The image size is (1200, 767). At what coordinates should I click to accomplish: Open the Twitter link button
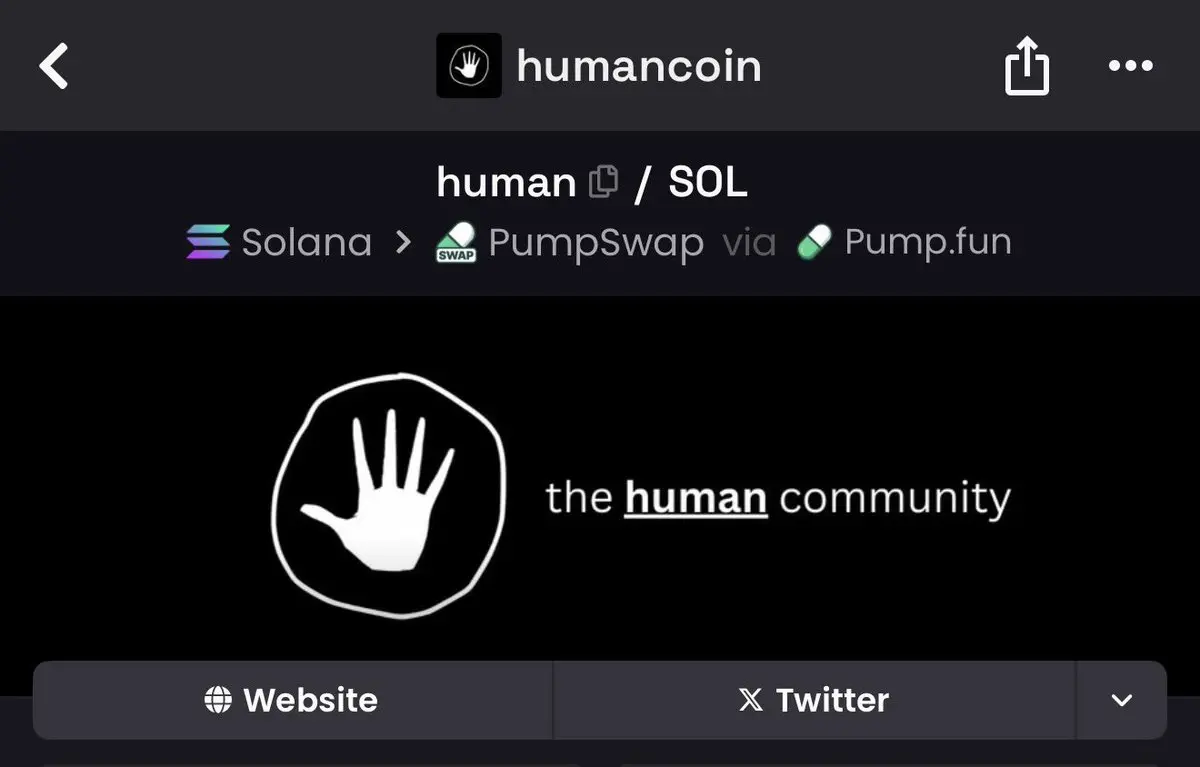pyautogui.click(x=814, y=700)
